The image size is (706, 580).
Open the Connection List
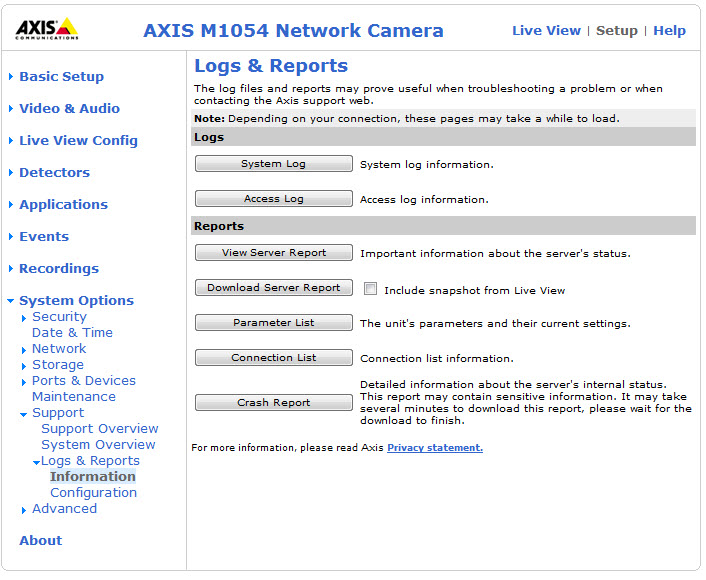(x=274, y=358)
